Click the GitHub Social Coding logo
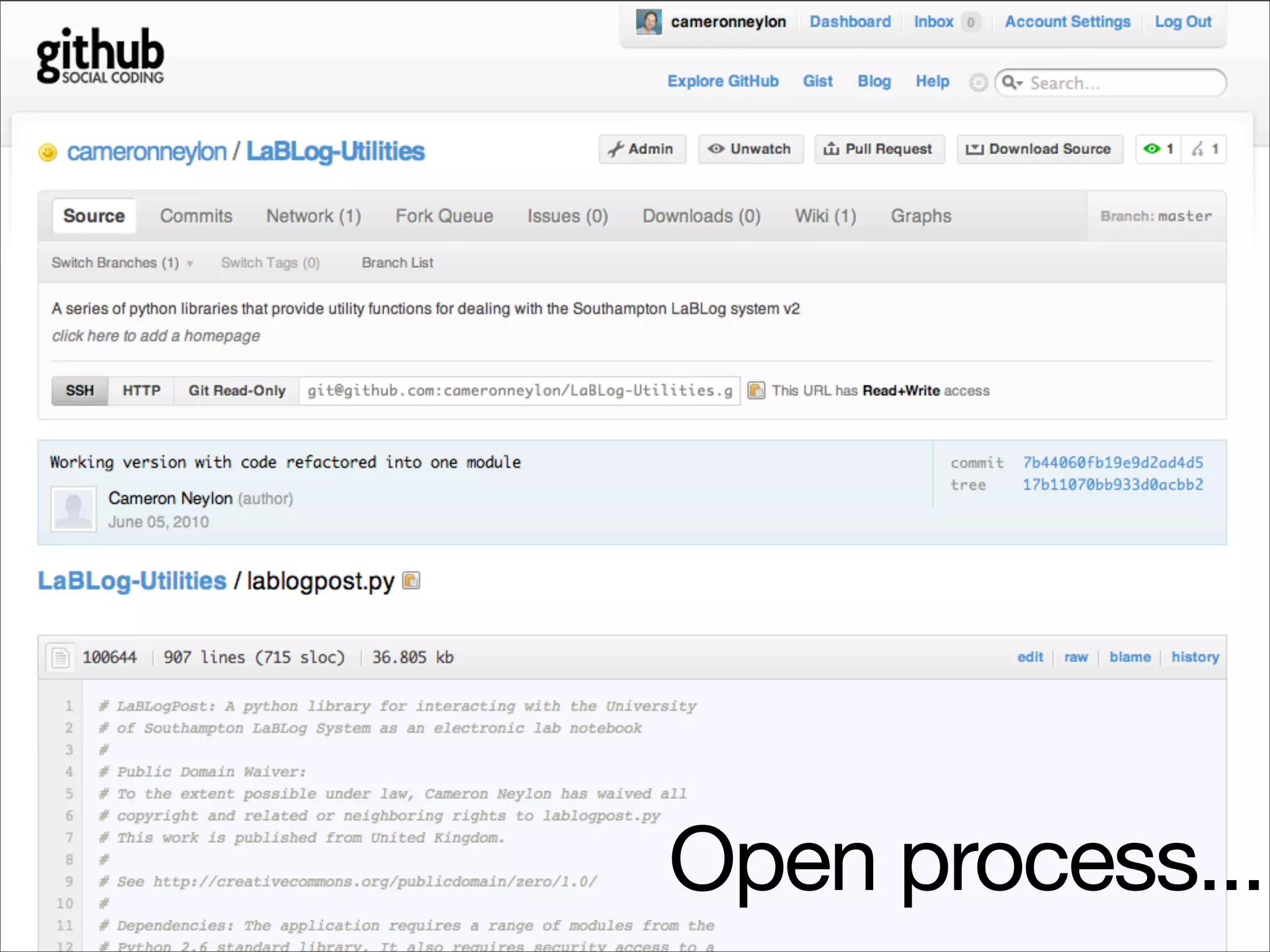The image size is (1270, 952). click(x=100, y=56)
